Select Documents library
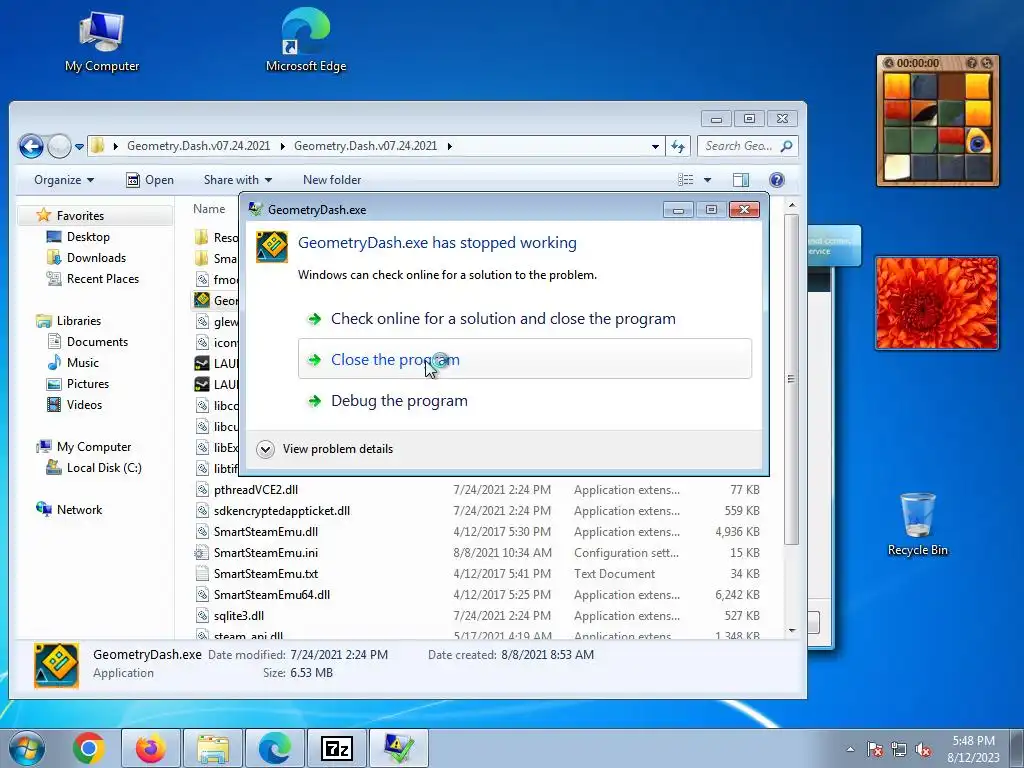Image resolution: width=1024 pixels, height=768 pixels. point(97,342)
